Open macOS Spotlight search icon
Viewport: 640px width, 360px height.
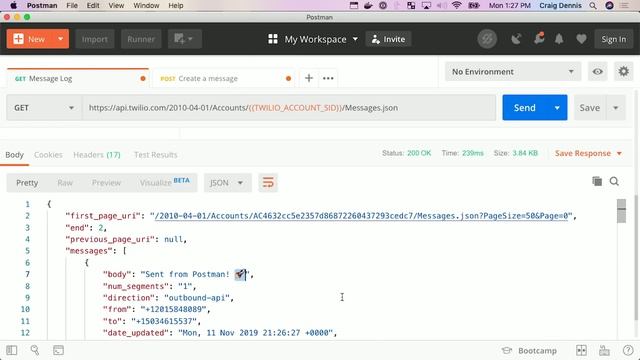593,6
